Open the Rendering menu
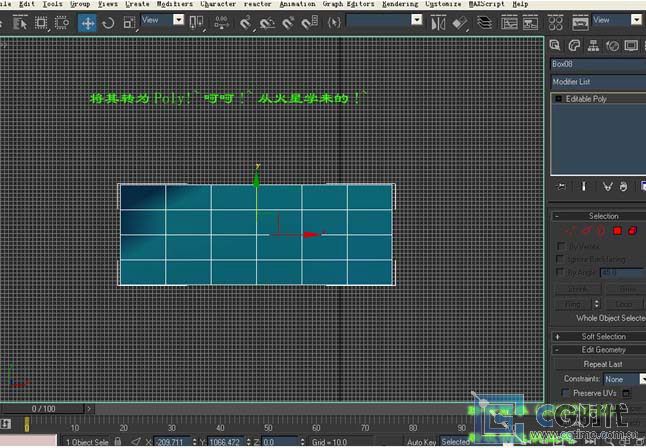 (400, 4)
